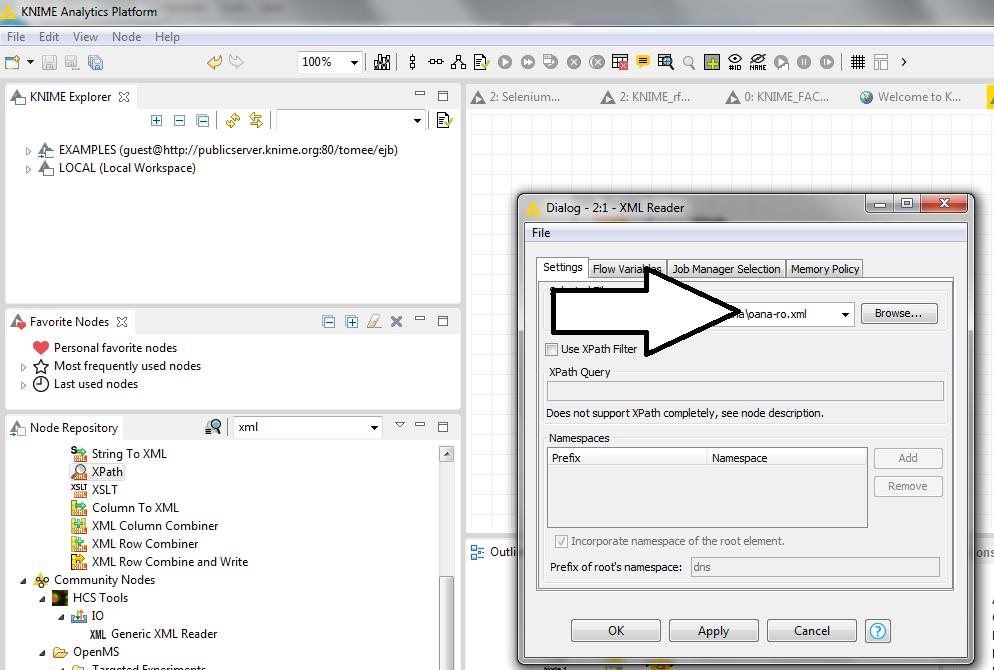Screen dimensions: 994x670
Task: Select the XSLT node
Action: pos(105,489)
